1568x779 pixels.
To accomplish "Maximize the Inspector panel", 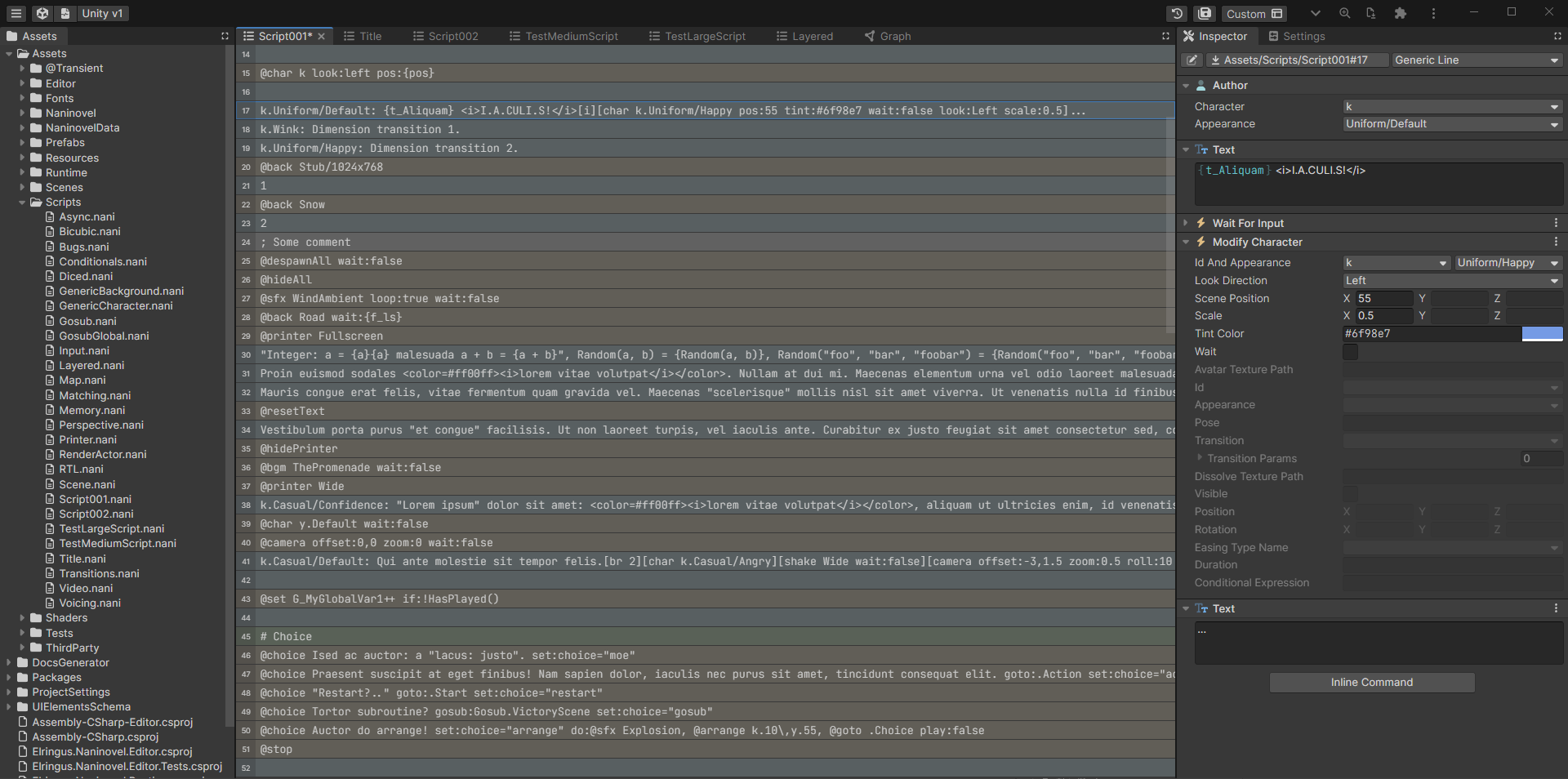I will point(1557,36).
